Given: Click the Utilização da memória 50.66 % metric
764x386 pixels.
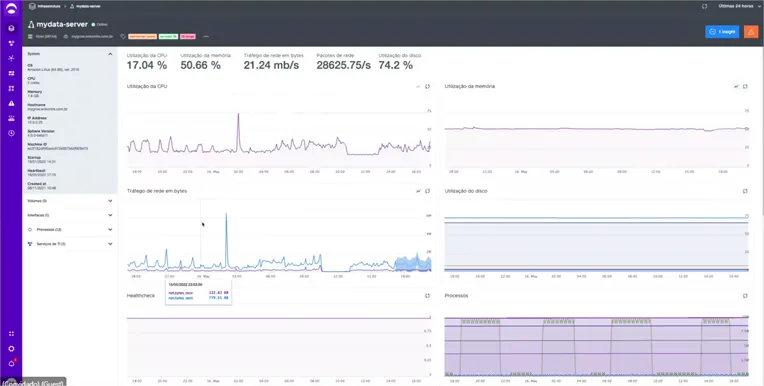Looking at the screenshot, I should (x=206, y=61).
